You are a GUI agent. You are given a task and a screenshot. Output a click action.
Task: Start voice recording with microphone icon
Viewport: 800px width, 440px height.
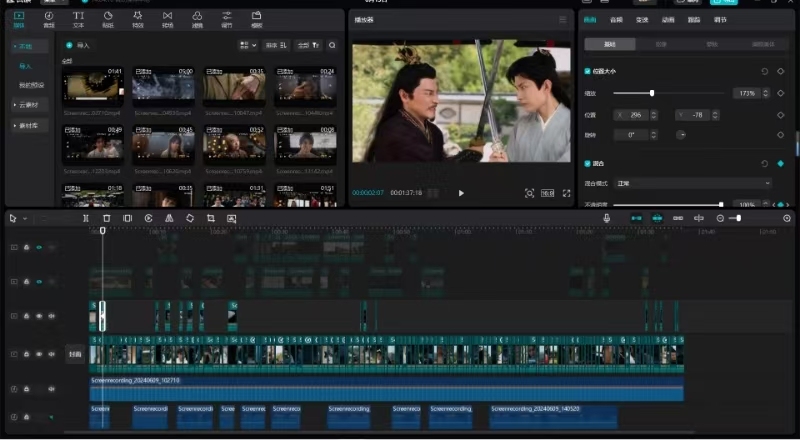[607, 218]
